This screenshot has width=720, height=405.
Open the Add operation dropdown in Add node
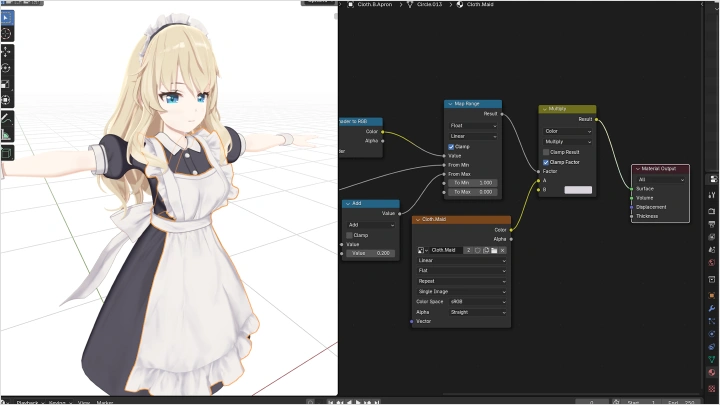[x=371, y=225]
